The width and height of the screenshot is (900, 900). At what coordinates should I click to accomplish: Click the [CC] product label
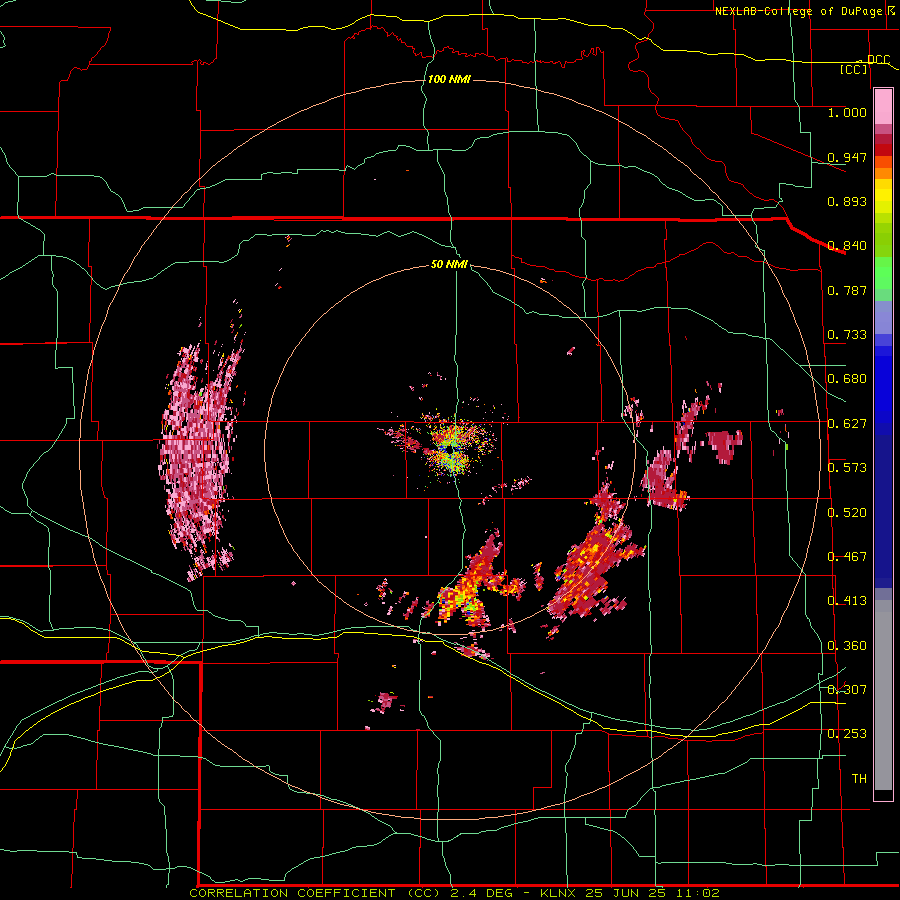854,69
